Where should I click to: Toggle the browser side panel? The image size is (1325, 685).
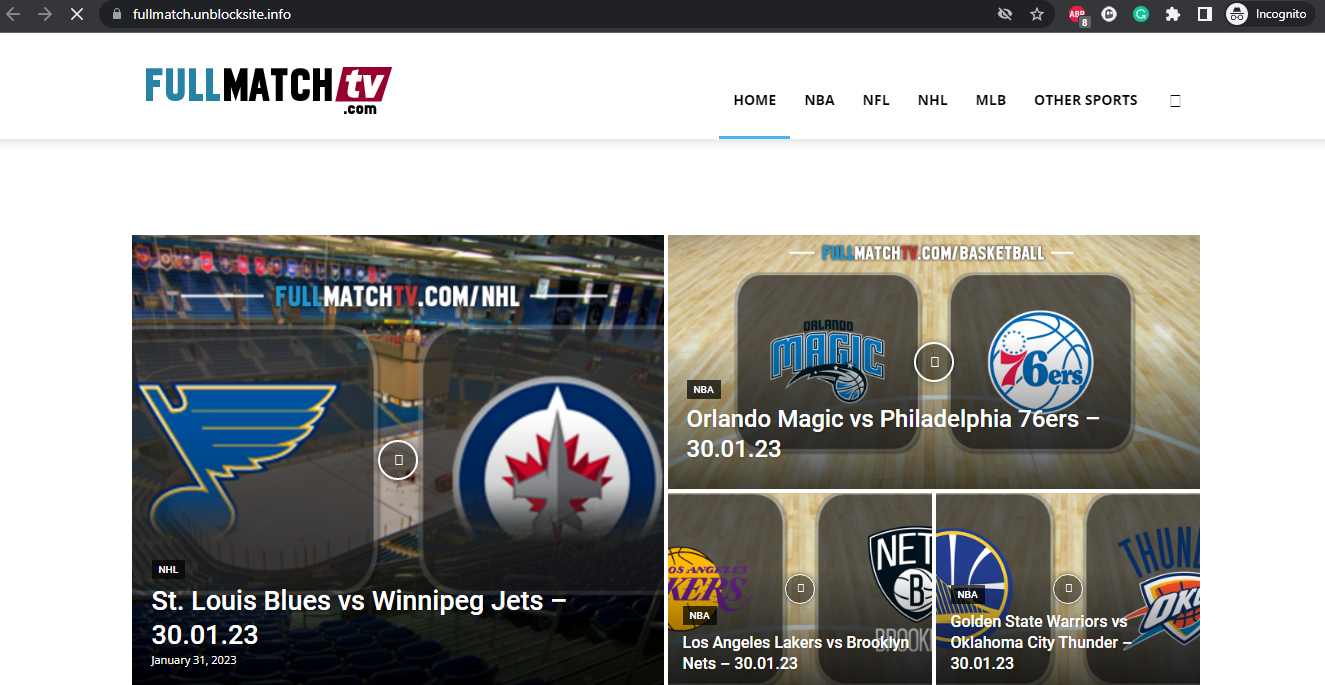pyautogui.click(x=1205, y=14)
